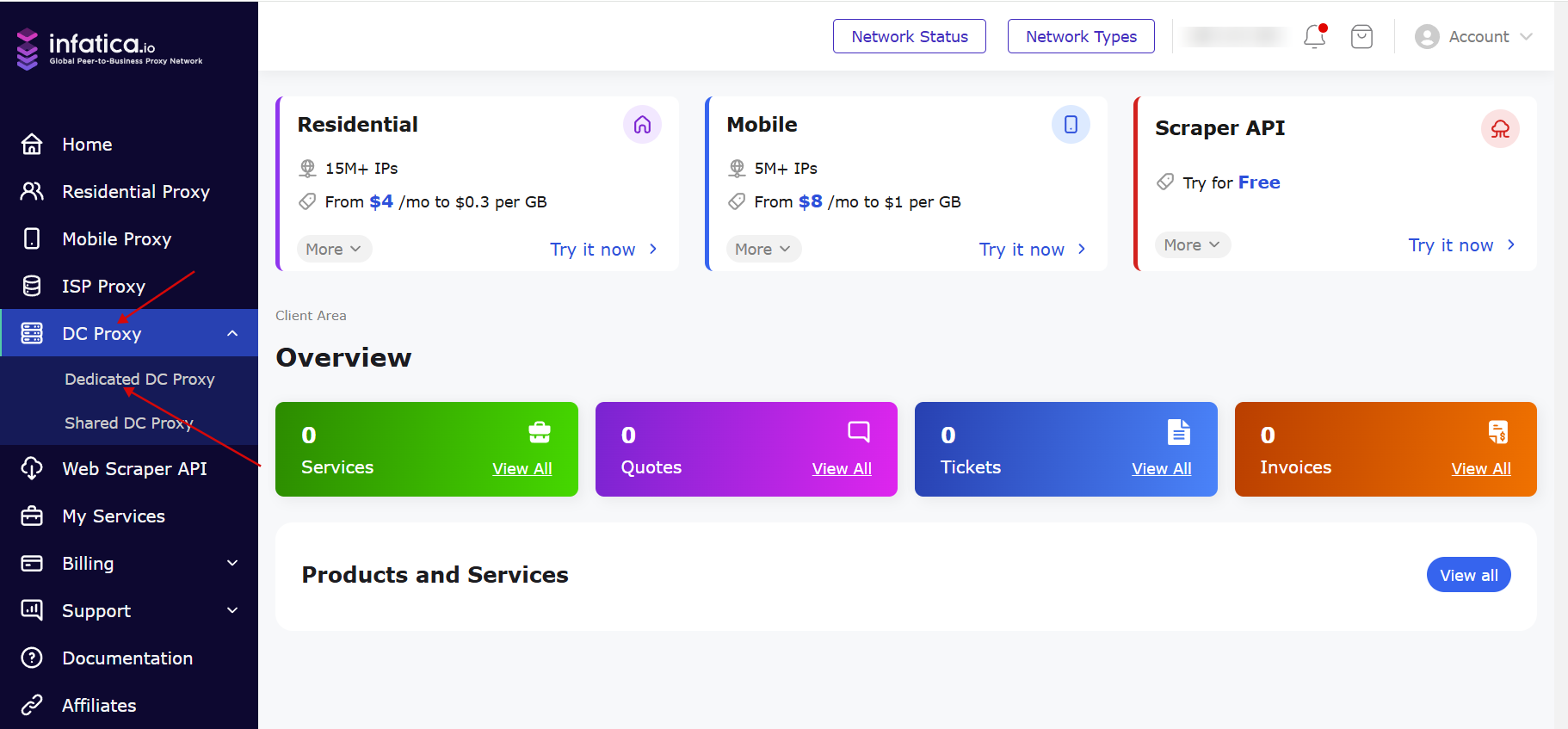This screenshot has height=729, width=1568.
Task: Click View All under Quotes
Action: 842,468
